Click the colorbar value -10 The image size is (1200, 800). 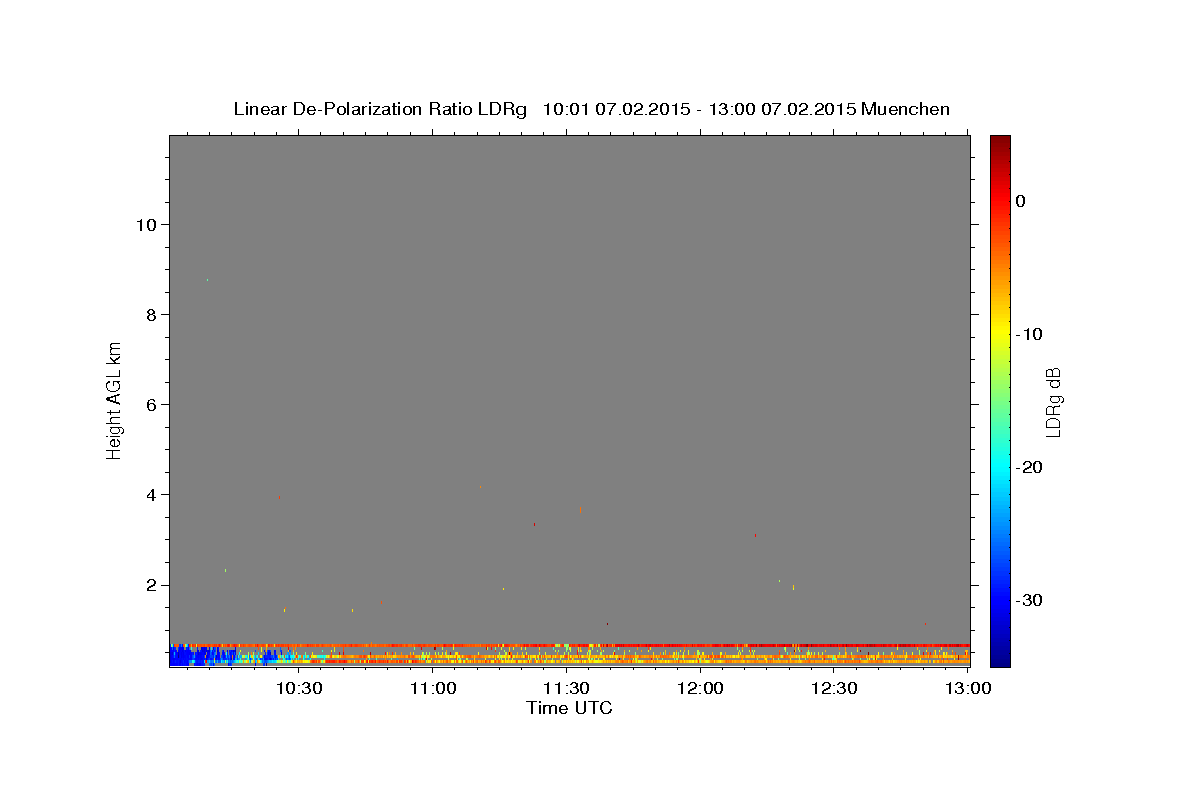[1030, 334]
